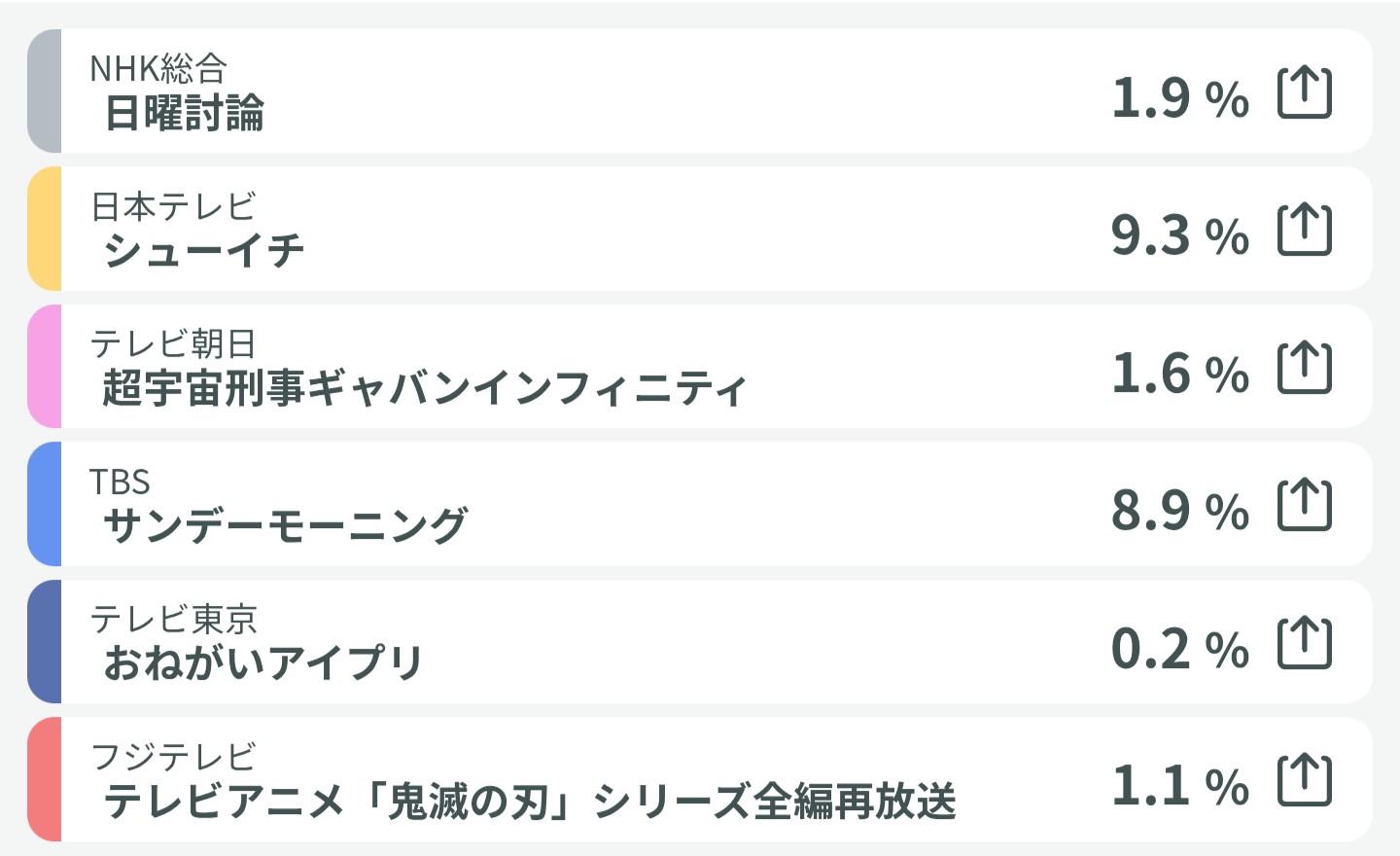The height and width of the screenshot is (856, 1400).
Task: Share the 超宇宙刑事ギャバンインフィニティ rating
Action: coord(1304,368)
